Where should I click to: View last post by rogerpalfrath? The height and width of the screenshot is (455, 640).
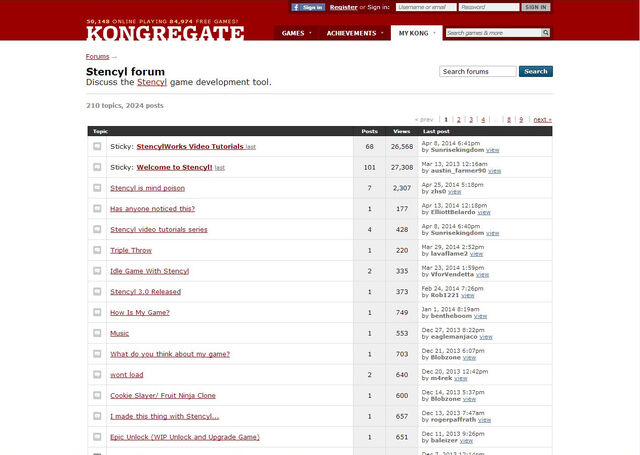pos(484,420)
